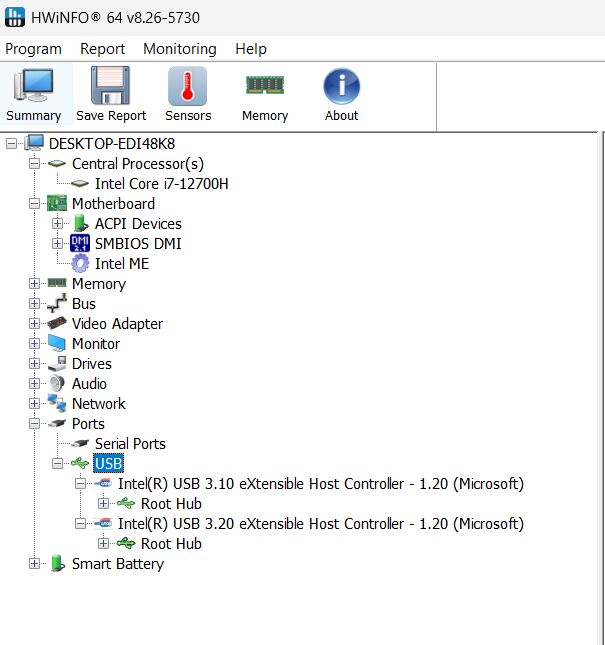Open the About info icon
Screen dimensions: 605x645
[341, 86]
